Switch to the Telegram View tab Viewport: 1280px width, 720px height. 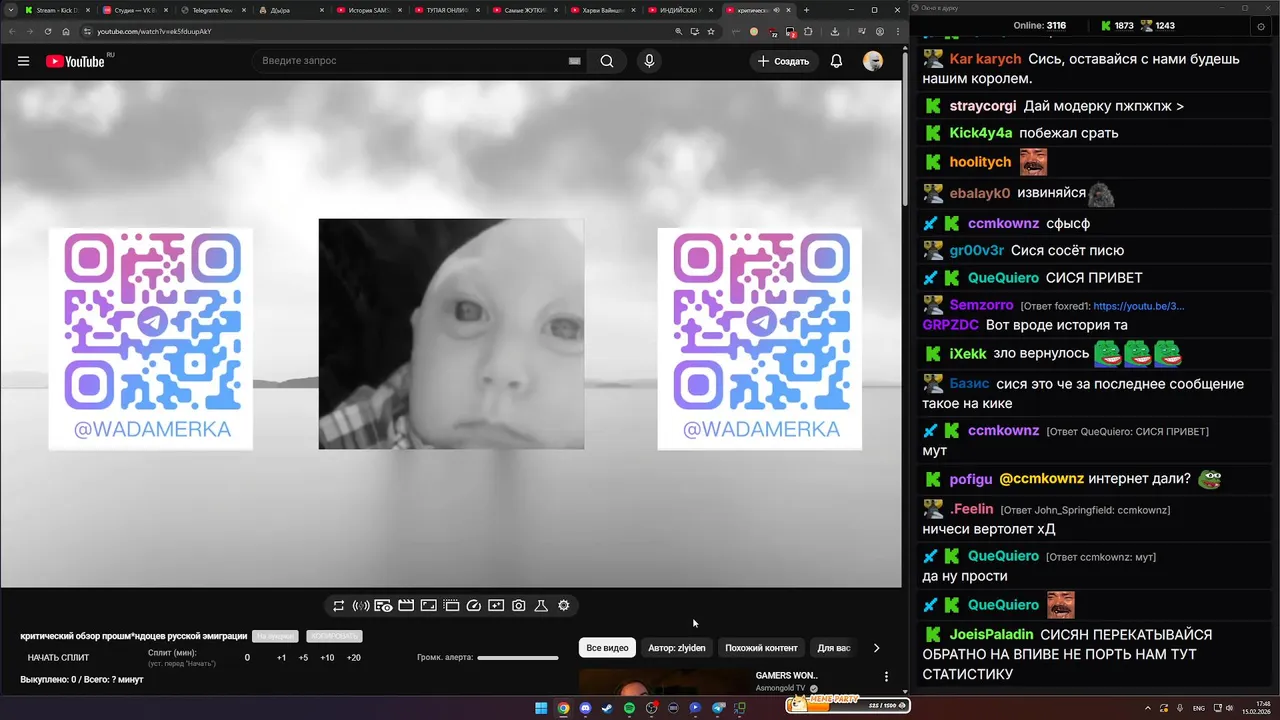(x=215, y=10)
